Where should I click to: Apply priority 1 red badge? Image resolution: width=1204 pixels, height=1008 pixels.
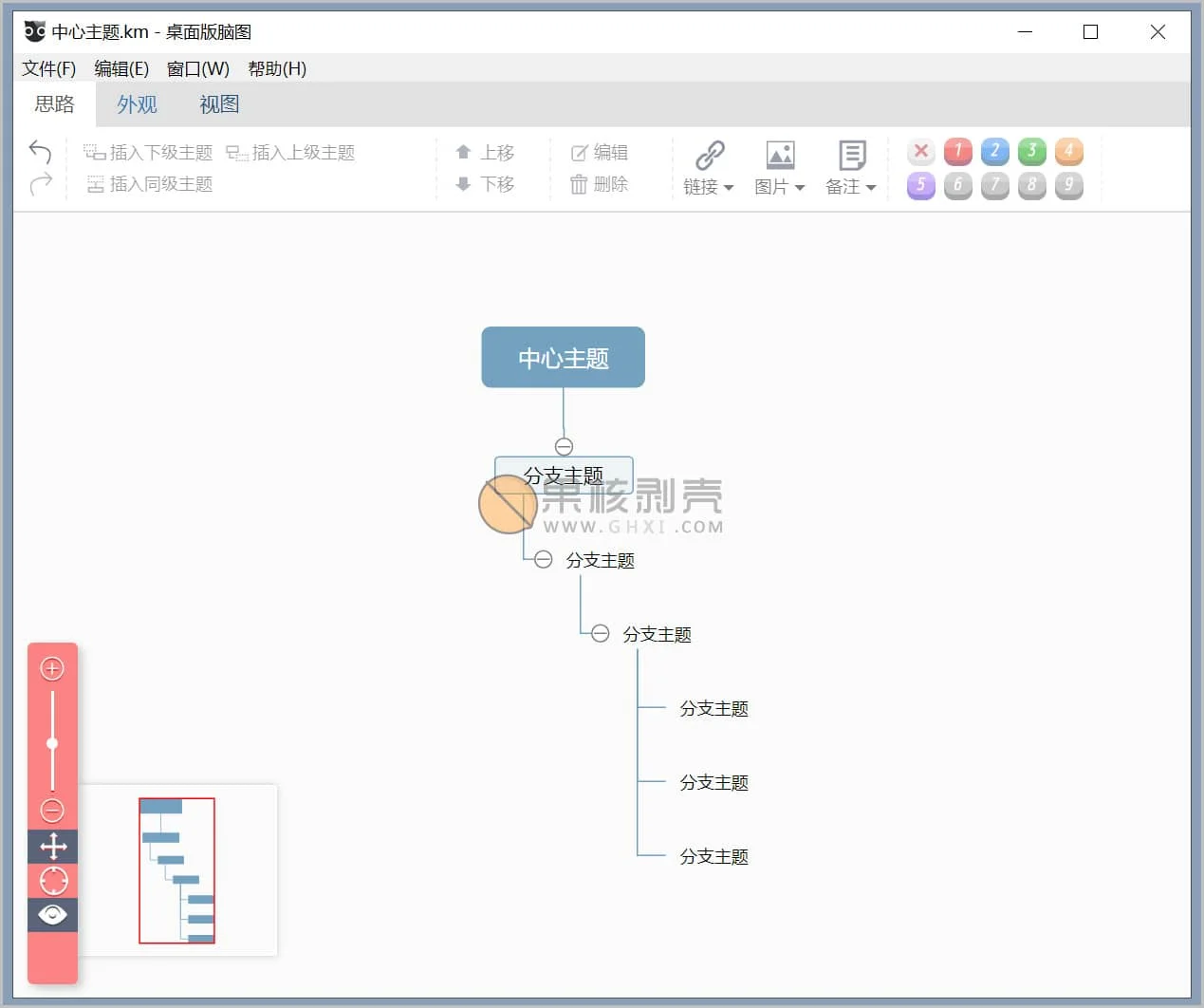pyautogui.click(x=957, y=151)
